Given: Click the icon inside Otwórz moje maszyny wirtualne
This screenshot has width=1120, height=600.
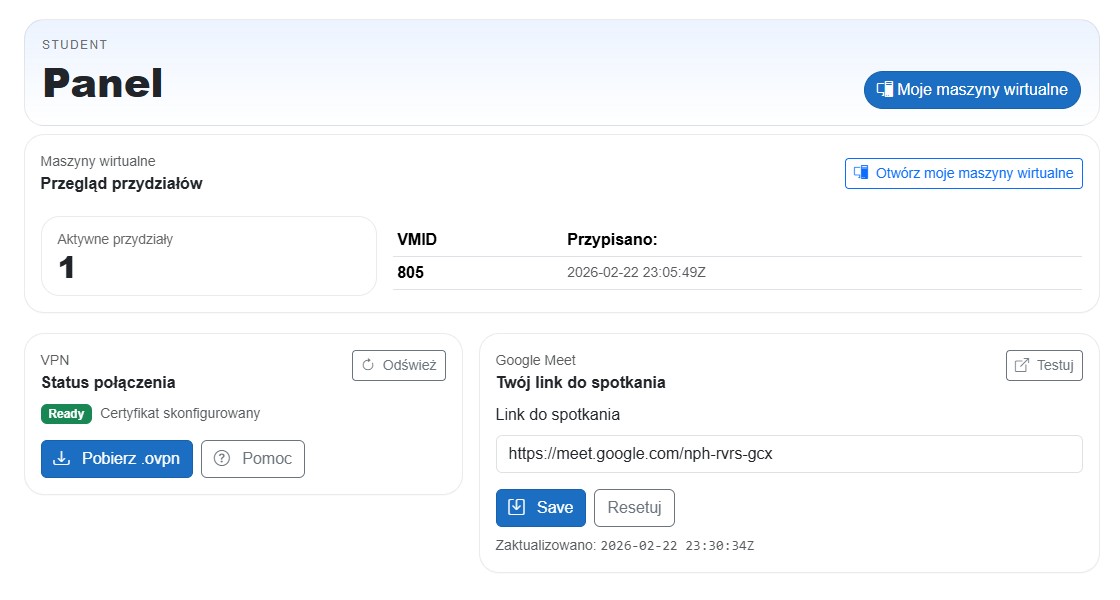Looking at the screenshot, I should [x=861, y=173].
